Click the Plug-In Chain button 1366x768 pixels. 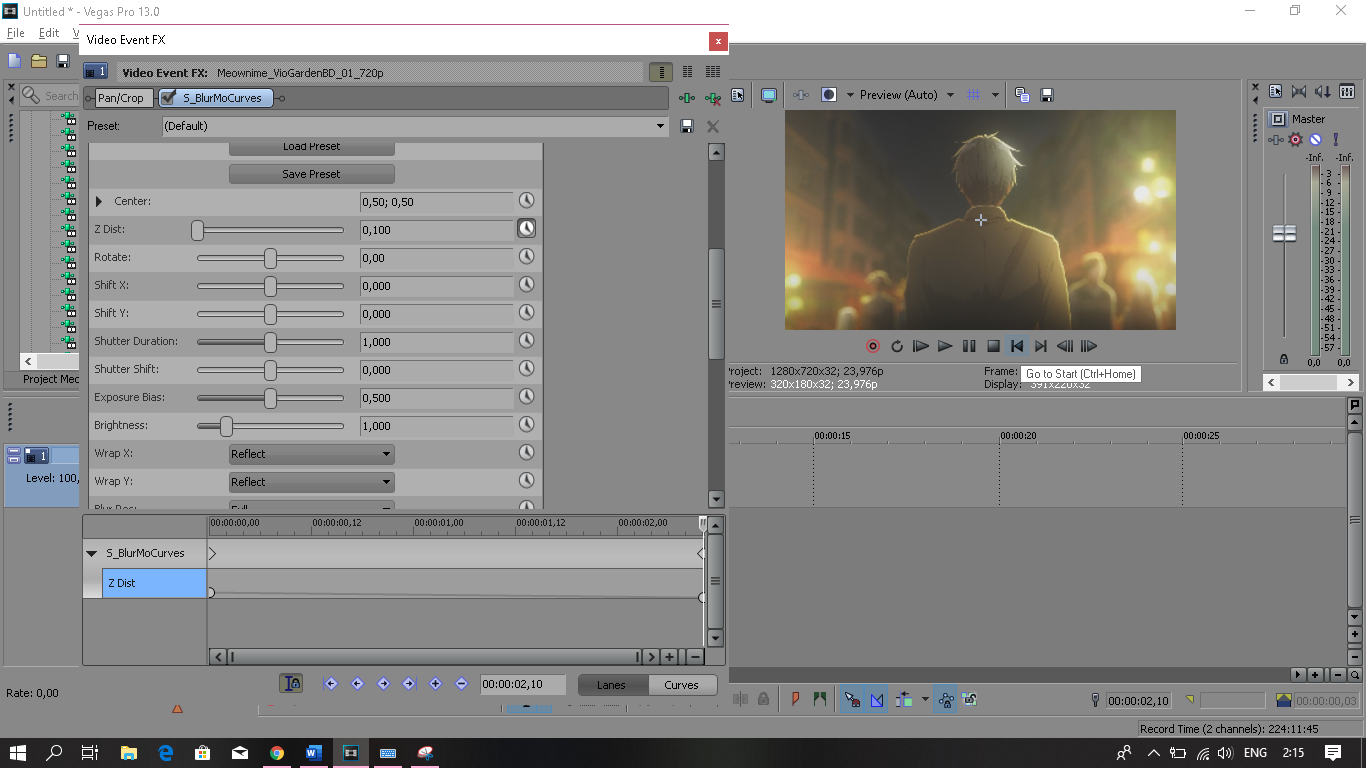coord(687,98)
